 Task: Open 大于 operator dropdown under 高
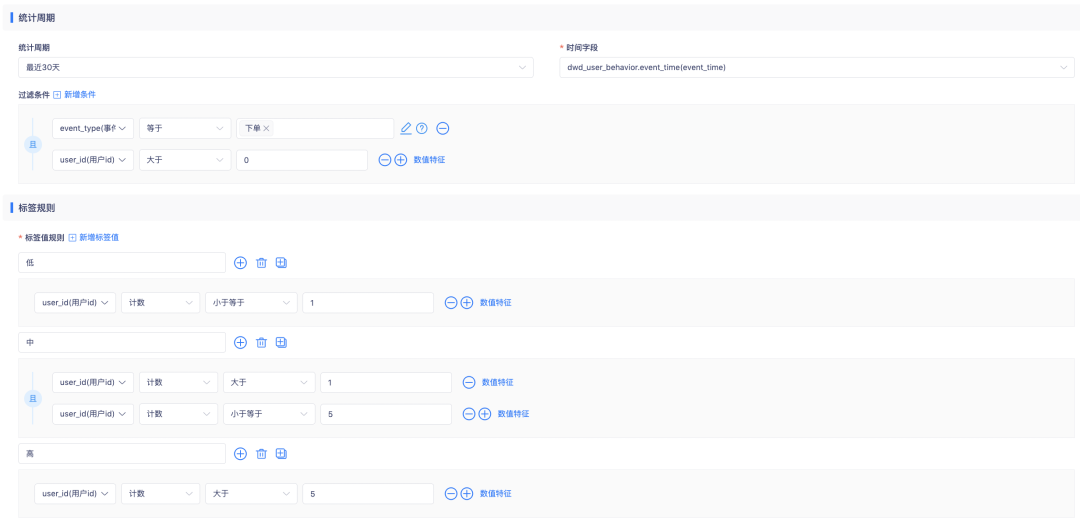(x=251, y=493)
